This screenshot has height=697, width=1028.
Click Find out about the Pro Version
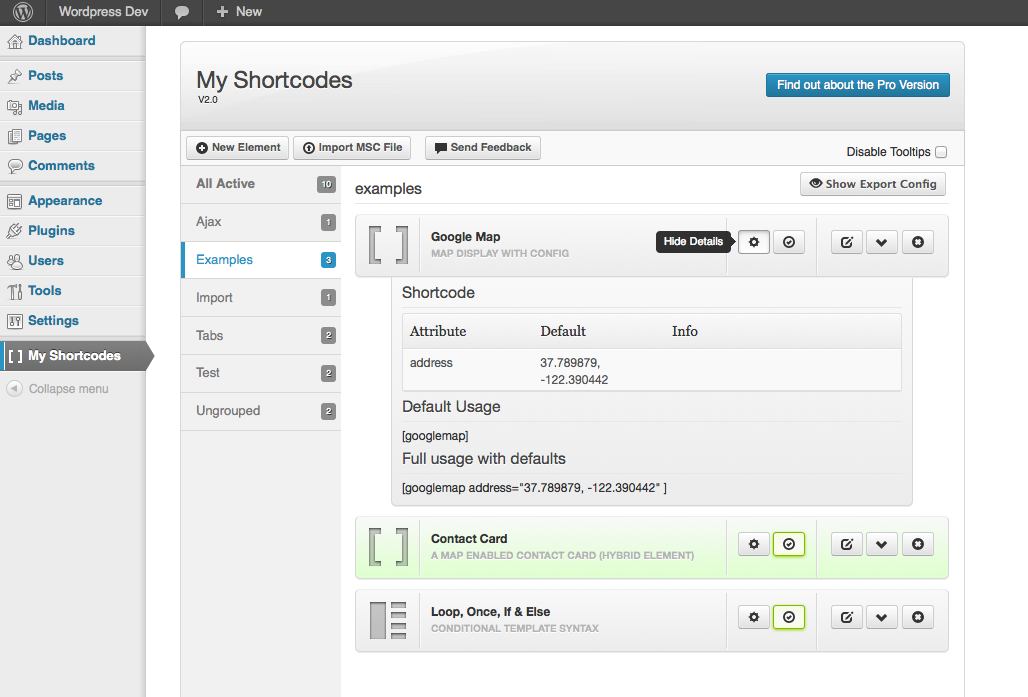(x=858, y=85)
